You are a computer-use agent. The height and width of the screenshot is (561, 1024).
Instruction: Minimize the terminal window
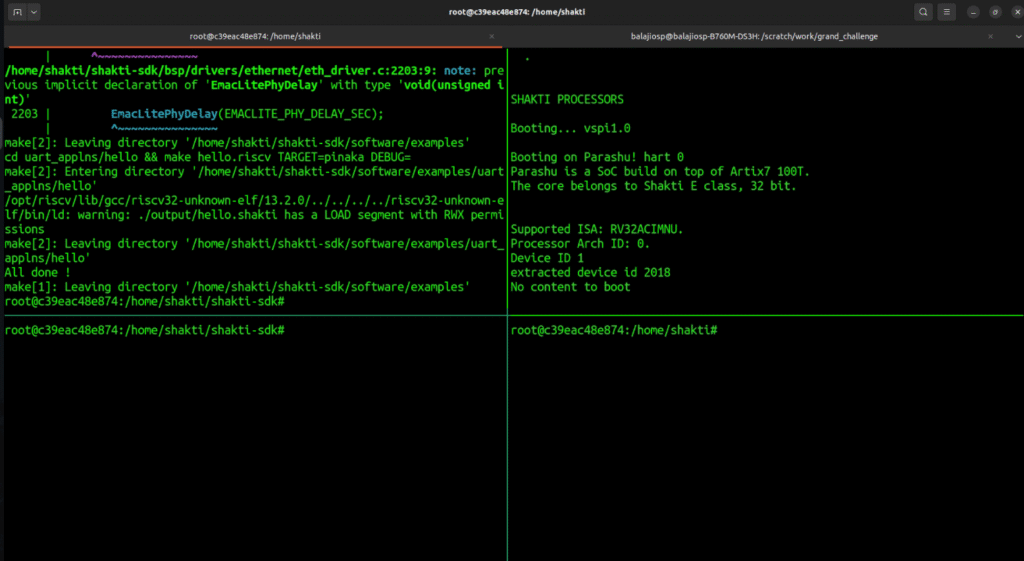point(973,12)
